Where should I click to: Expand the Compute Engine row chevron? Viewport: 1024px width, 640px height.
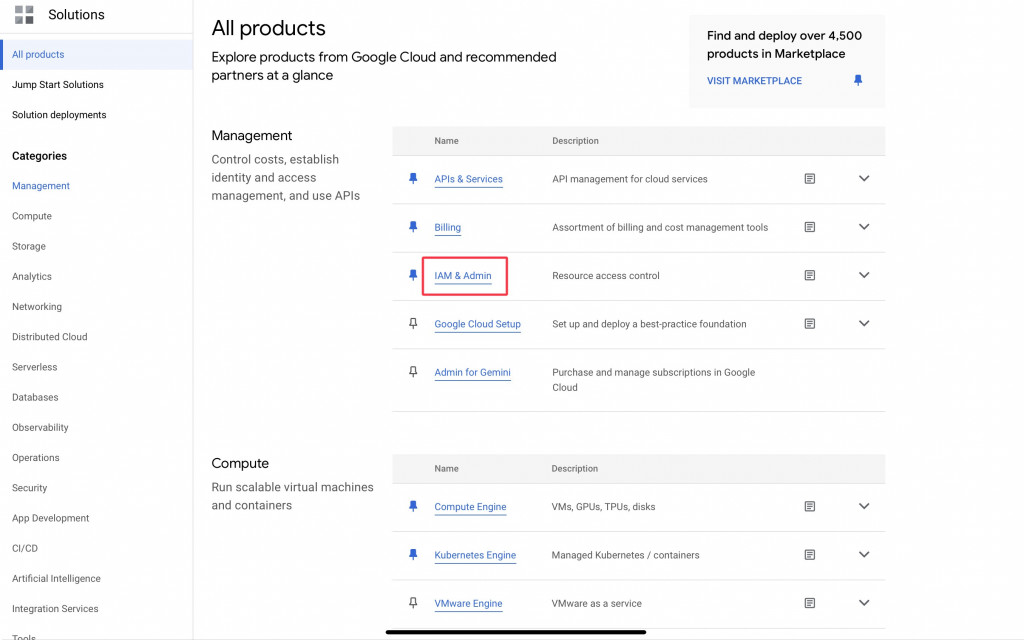point(864,507)
